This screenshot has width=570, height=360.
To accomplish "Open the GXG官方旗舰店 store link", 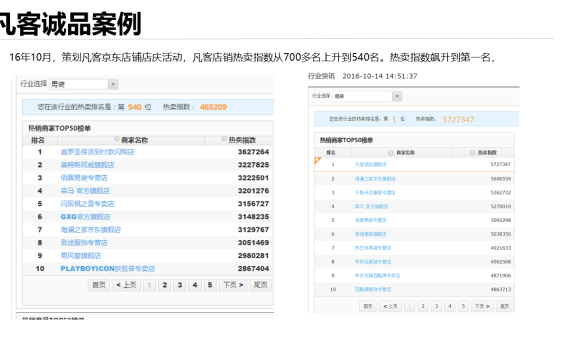I will coord(85,217).
